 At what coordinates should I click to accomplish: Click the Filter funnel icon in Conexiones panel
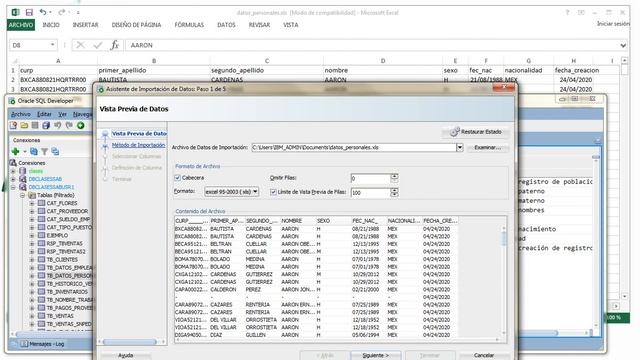coord(44,152)
